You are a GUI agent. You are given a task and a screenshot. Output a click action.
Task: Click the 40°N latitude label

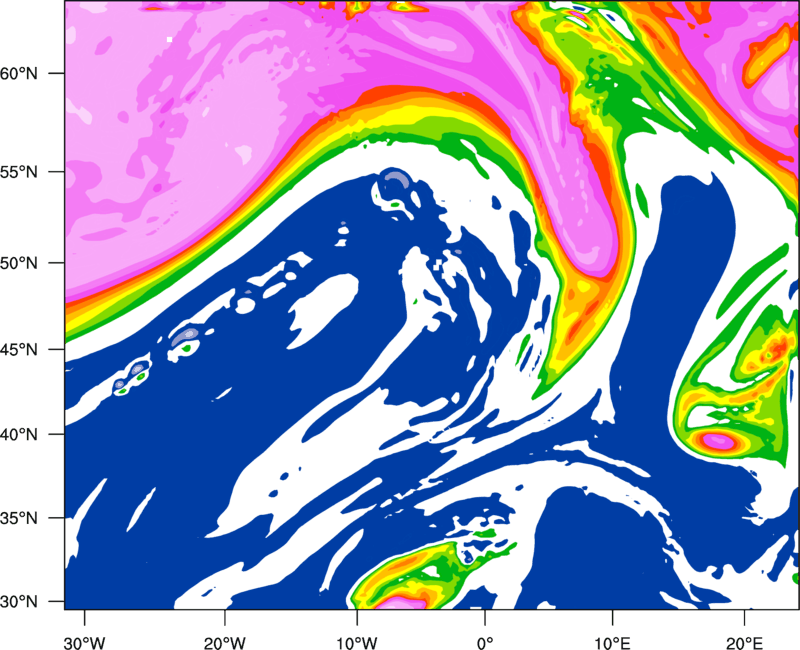[x=19, y=435]
